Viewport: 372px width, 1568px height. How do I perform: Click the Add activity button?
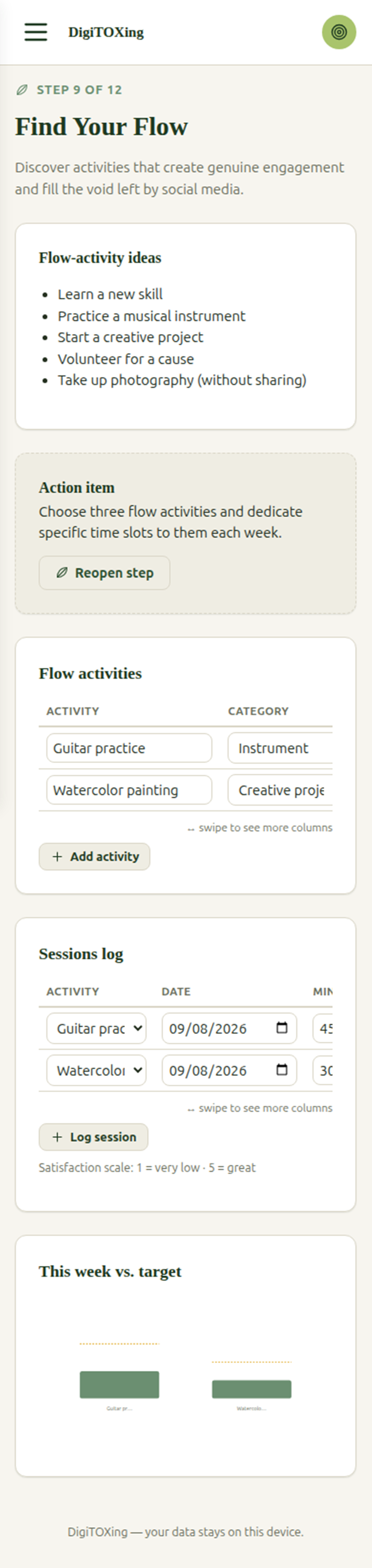click(x=94, y=856)
